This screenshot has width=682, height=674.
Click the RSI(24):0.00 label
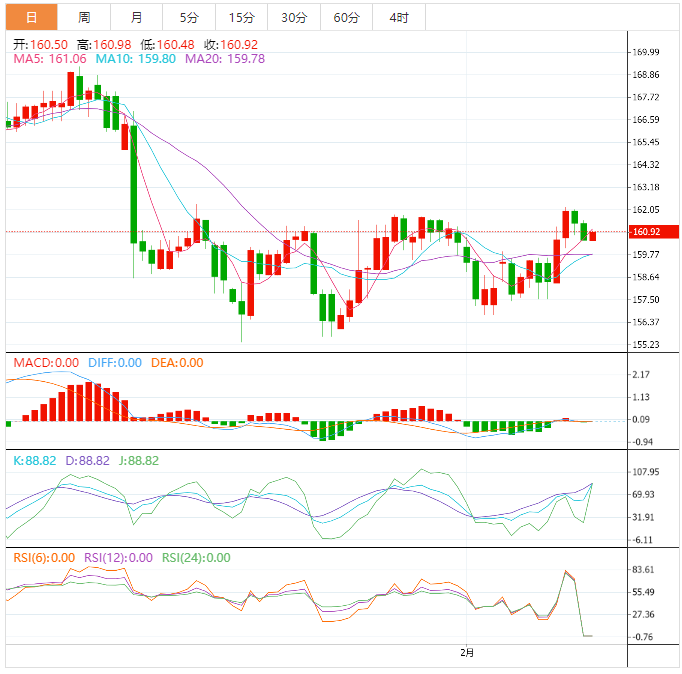pyautogui.click(x=196, y=558)
